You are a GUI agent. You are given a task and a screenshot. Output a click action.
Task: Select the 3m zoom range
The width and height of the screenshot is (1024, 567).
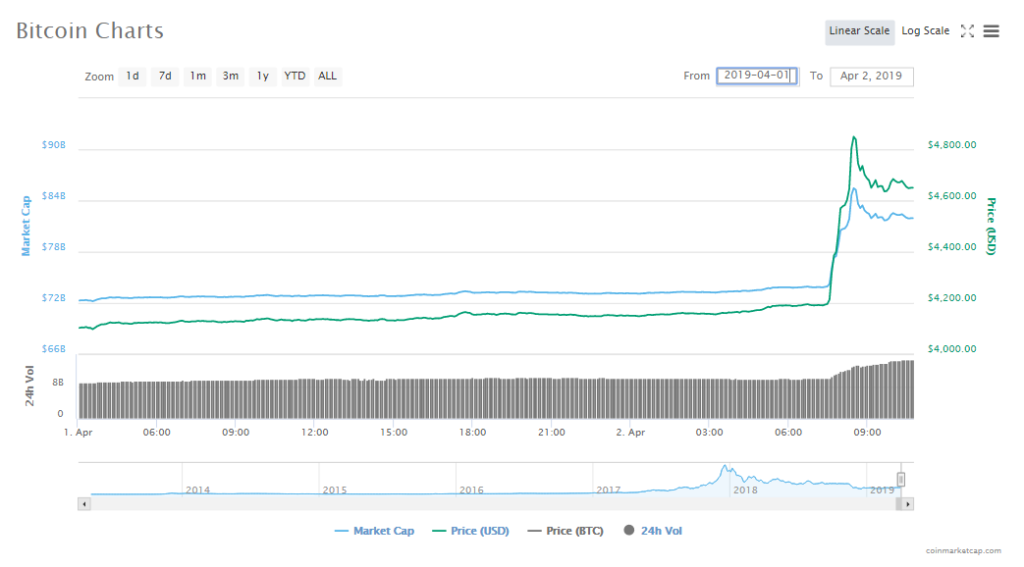[x=230, y=76]
